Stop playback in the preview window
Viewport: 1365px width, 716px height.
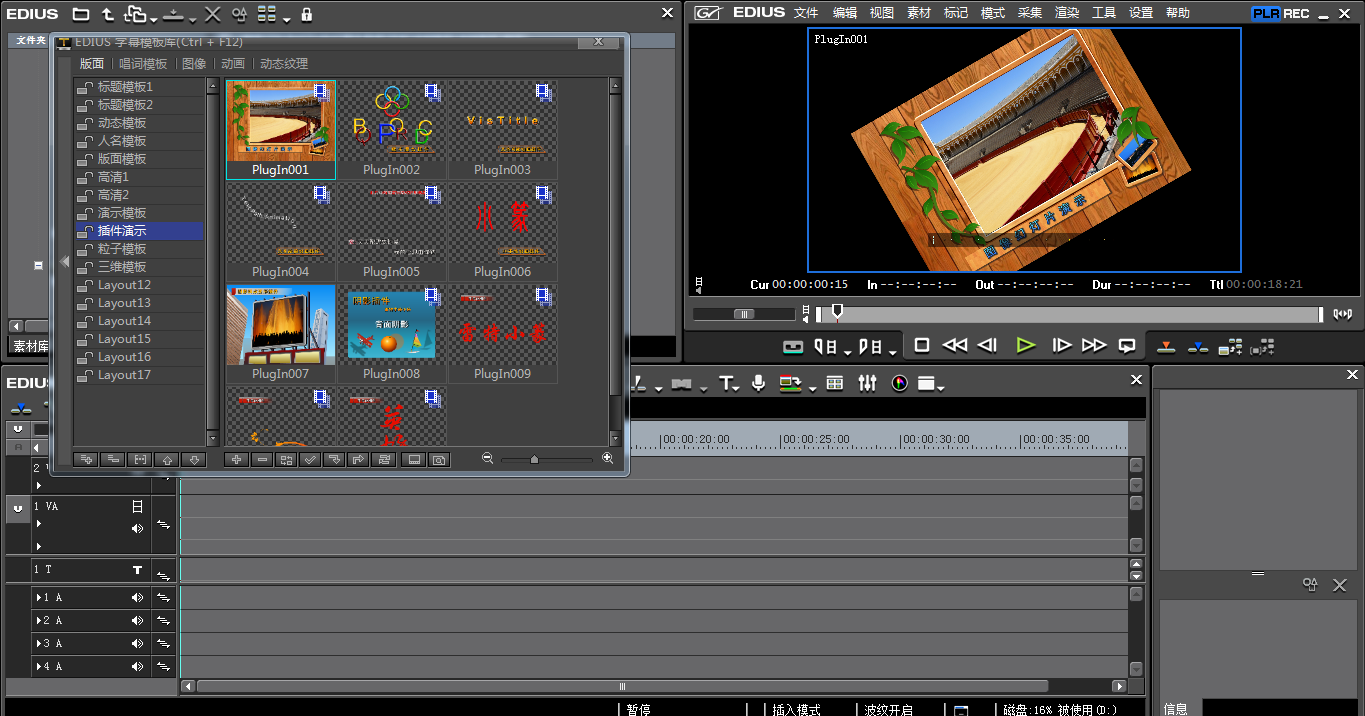(x=922, y=345)
